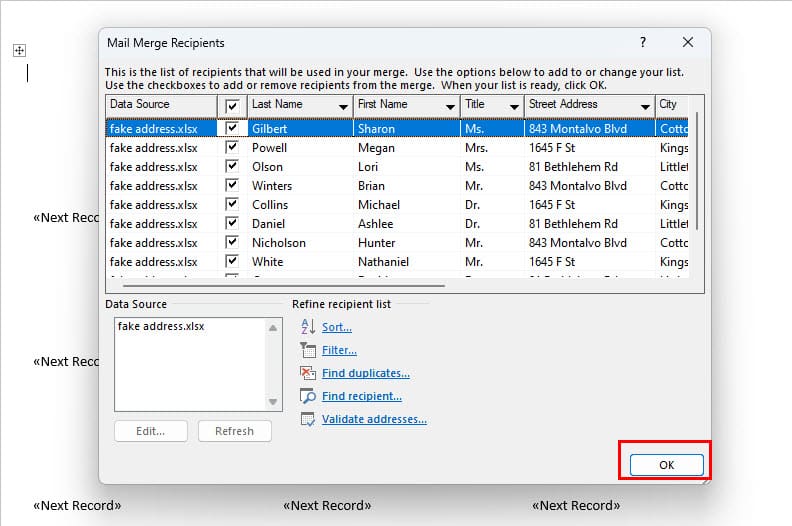The width and height of the screenshot is (792, 526).
Task: Click the Find duplicates icon
Action: [x=308, y=373]
